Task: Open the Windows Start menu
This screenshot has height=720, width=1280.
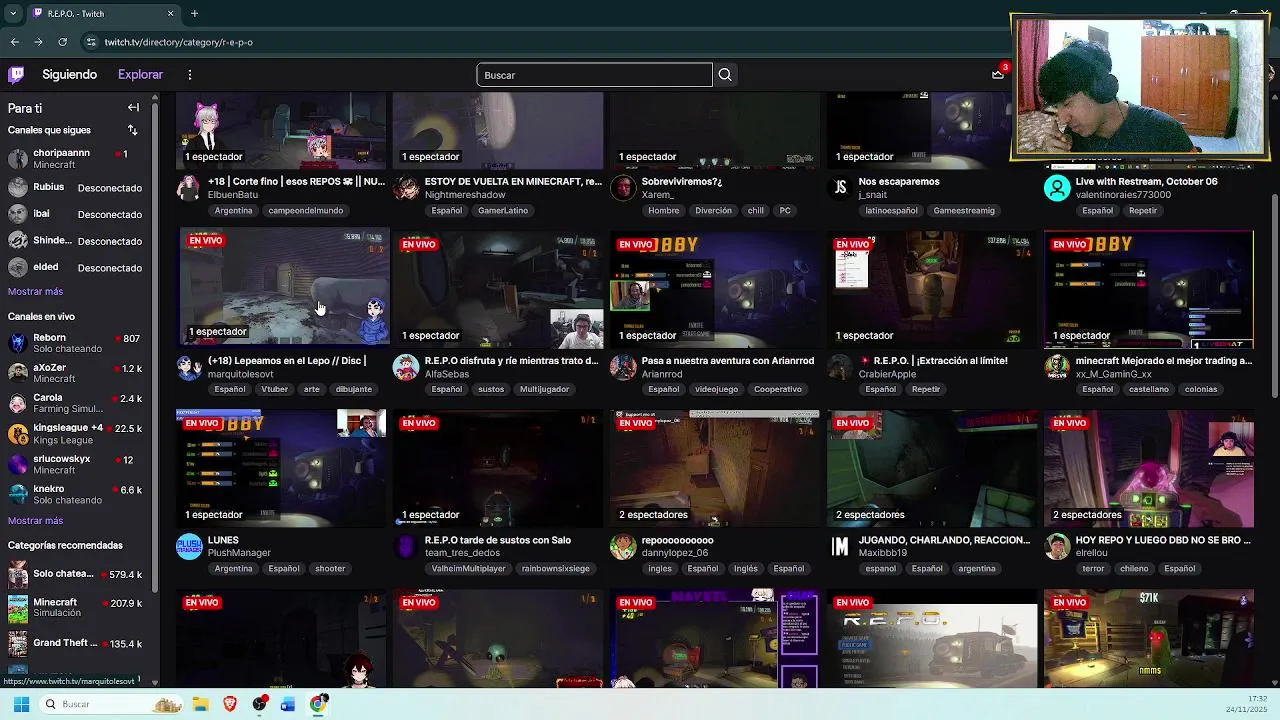Action: (21, 704)
